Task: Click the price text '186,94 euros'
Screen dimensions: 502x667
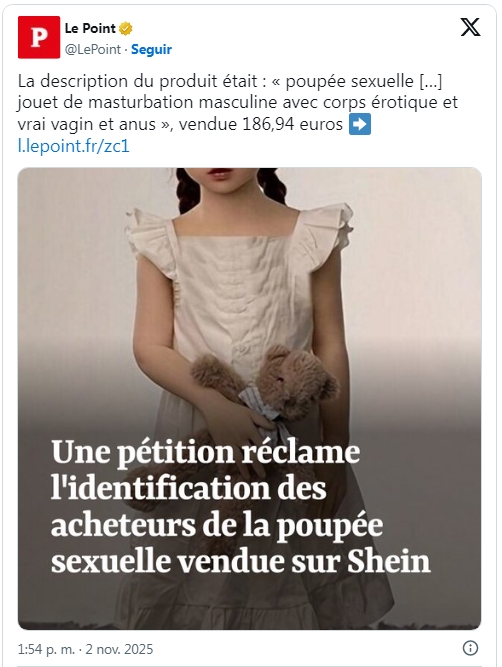Action: click(x=292, y=124)
